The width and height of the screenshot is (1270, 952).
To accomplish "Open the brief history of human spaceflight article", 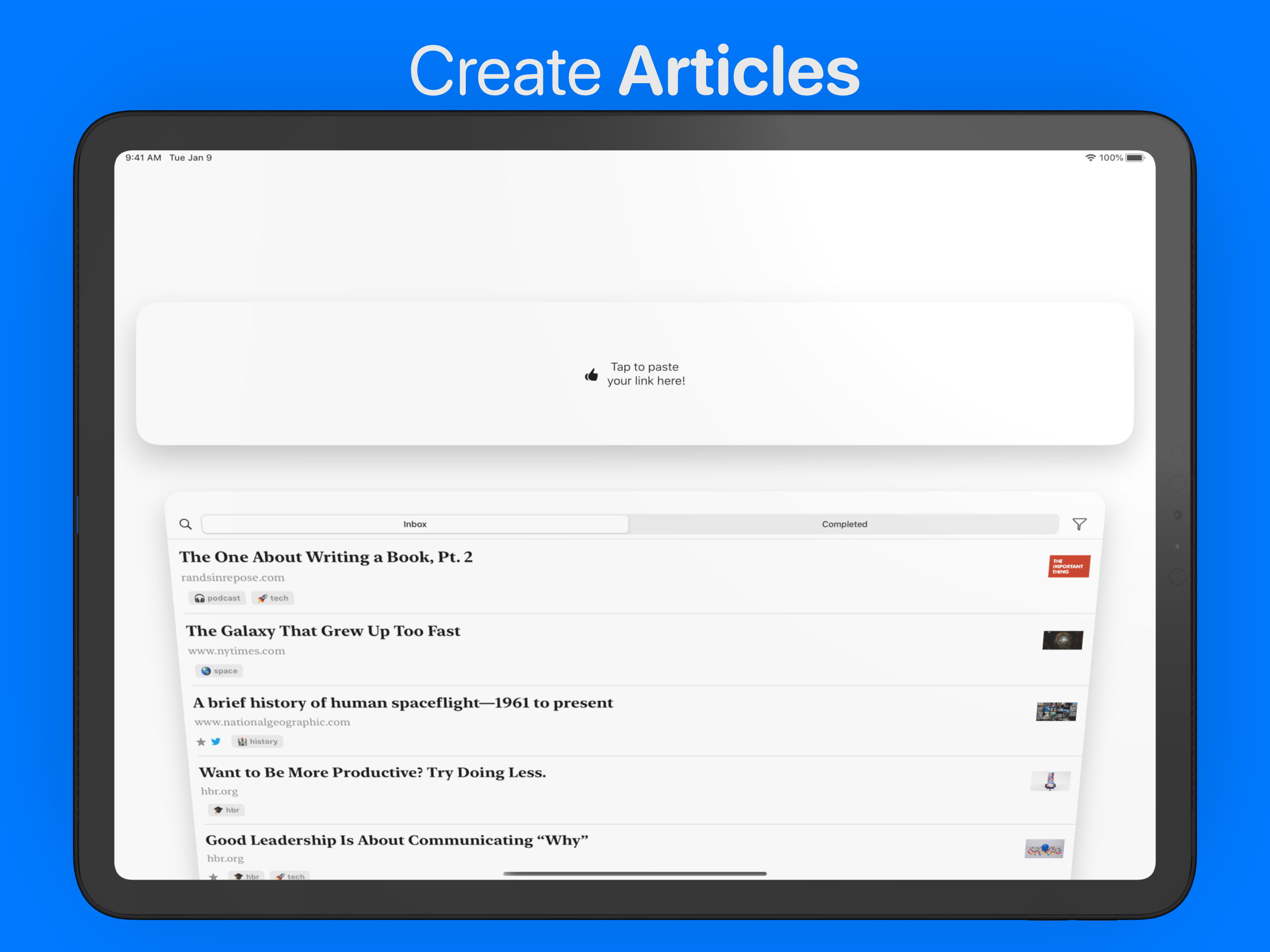I will 403,703.
